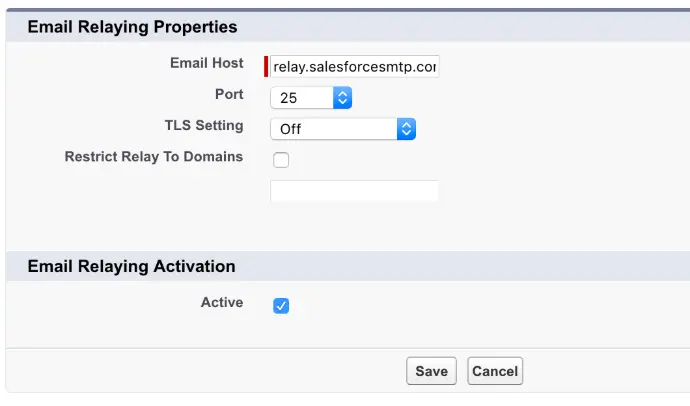Click the empty domains text box

354,191
